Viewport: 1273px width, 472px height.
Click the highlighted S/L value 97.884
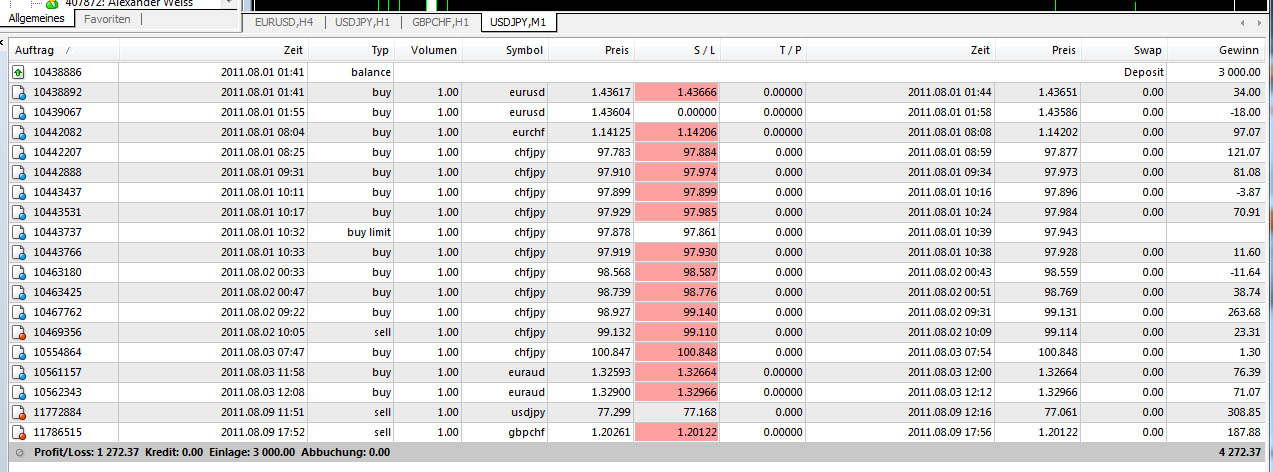coord(678,153)
